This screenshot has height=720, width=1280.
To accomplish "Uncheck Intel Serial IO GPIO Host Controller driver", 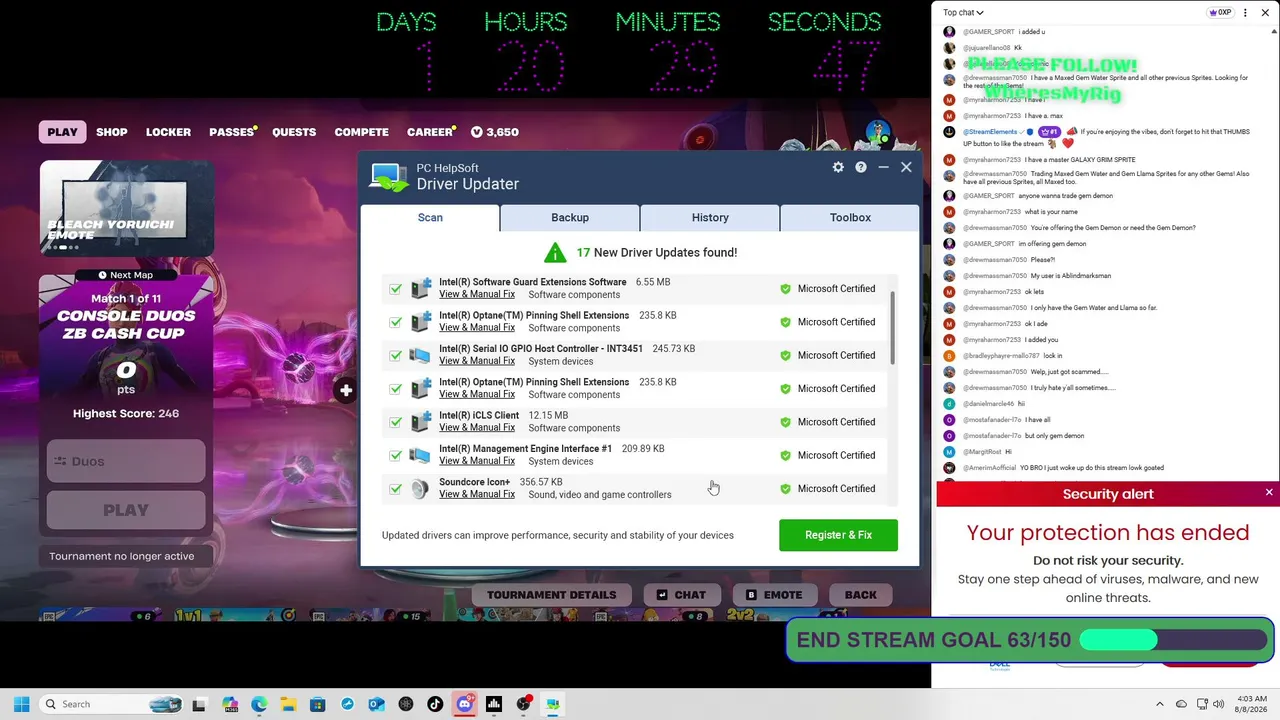I will (395, 355).
